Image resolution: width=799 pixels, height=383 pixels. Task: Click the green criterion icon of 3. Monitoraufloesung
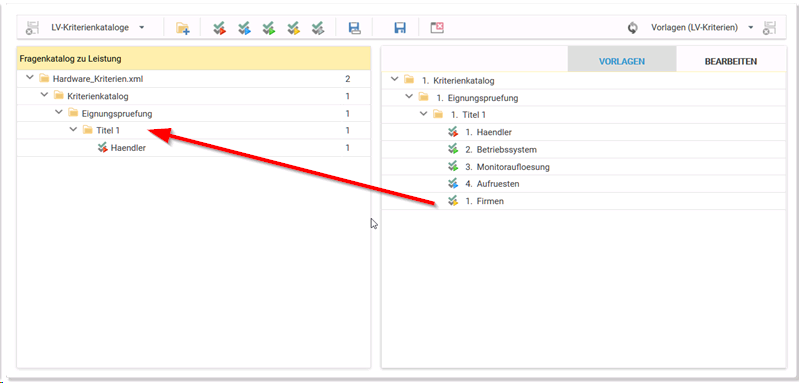click(x=453, y=167)
